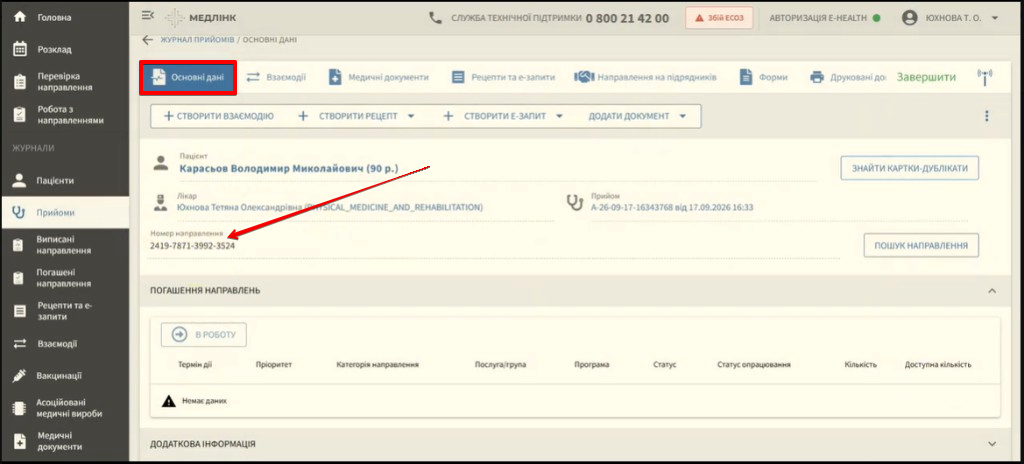The height and width of the screenshot is (464, 1024).
Task: Open Розклад calendar icon
Action: (20, 49)
